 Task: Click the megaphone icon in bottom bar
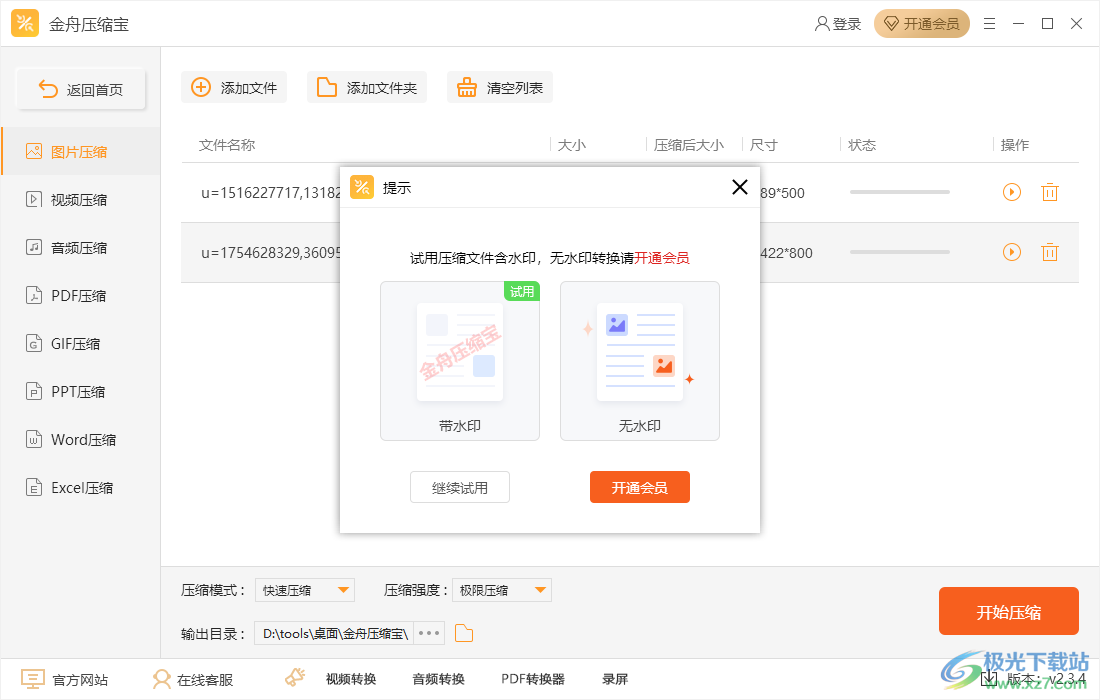[295, 678]
